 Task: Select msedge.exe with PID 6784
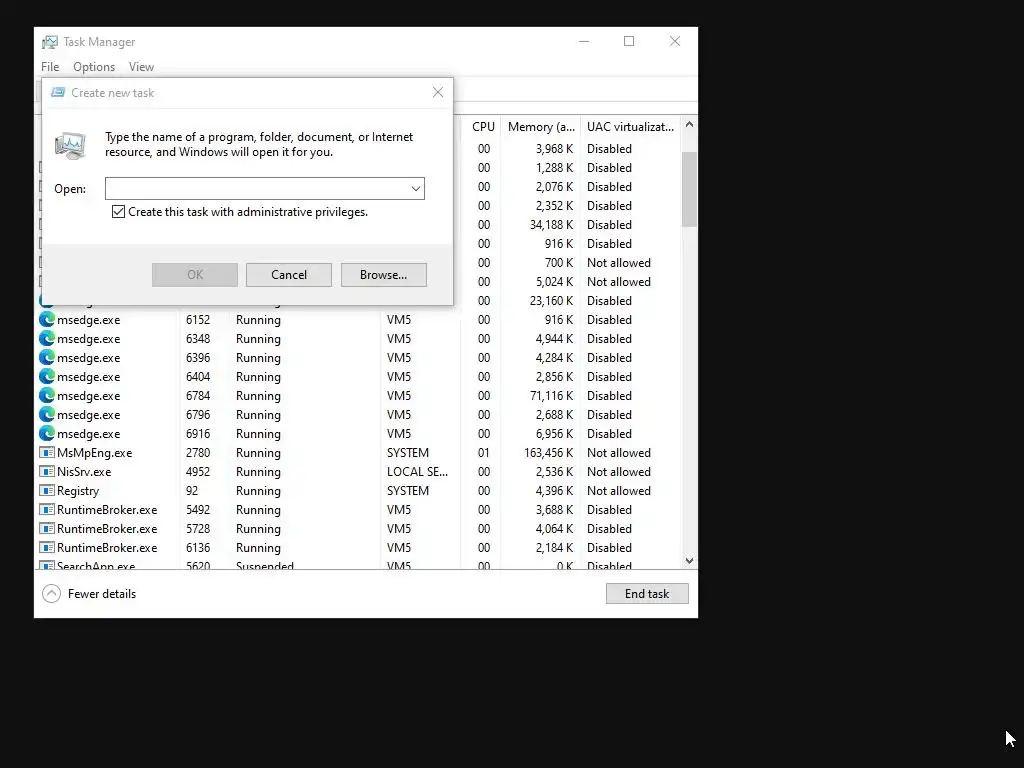point(359,395)
